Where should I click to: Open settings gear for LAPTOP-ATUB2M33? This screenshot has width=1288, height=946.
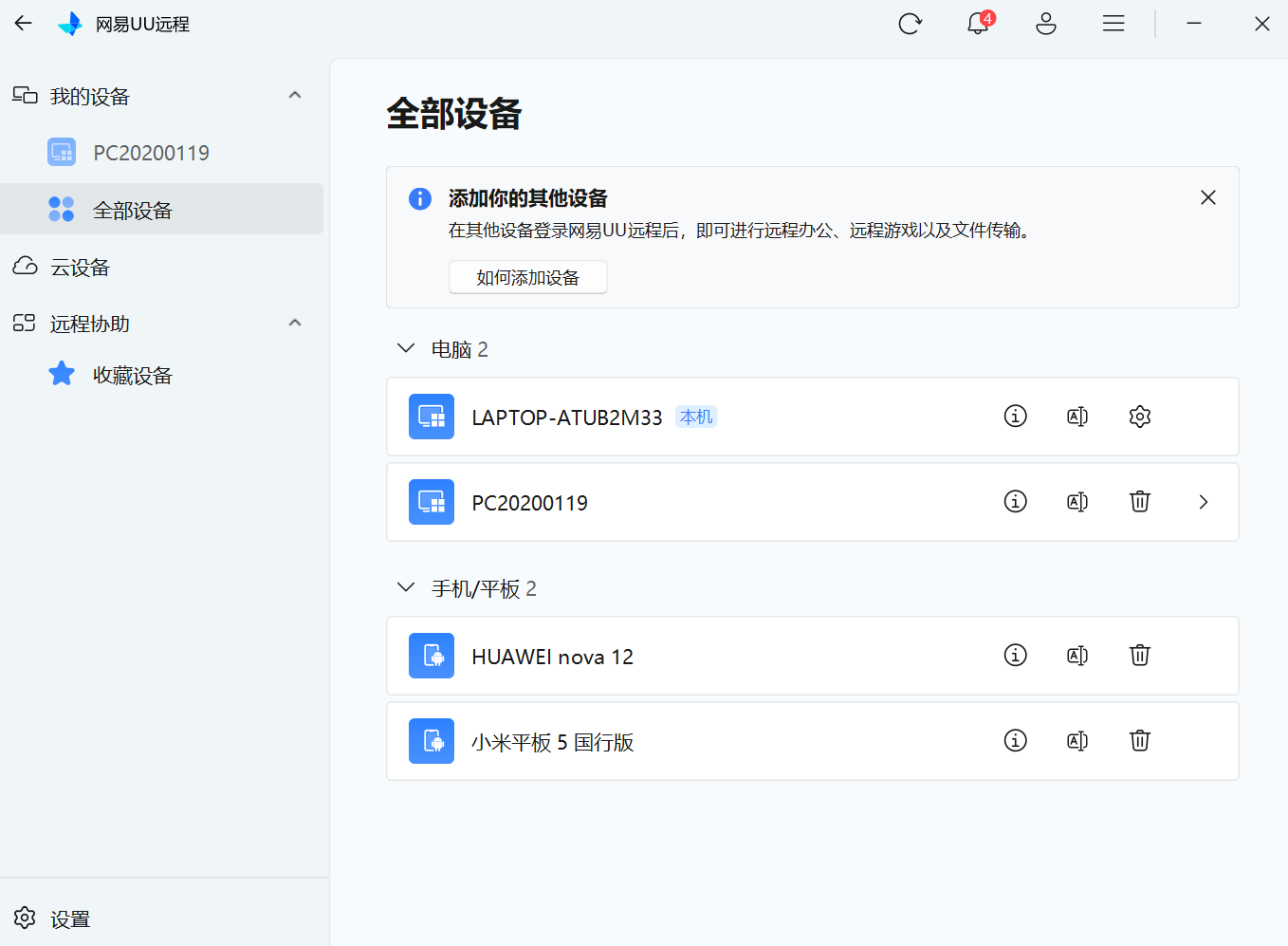(x=1139, y=417)
